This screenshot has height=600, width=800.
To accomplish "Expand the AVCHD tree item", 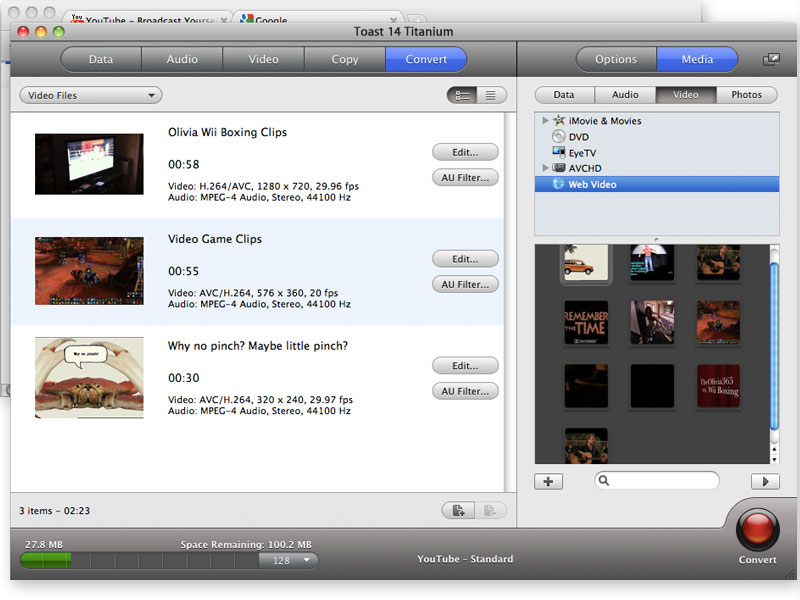I will click(546, 168).
